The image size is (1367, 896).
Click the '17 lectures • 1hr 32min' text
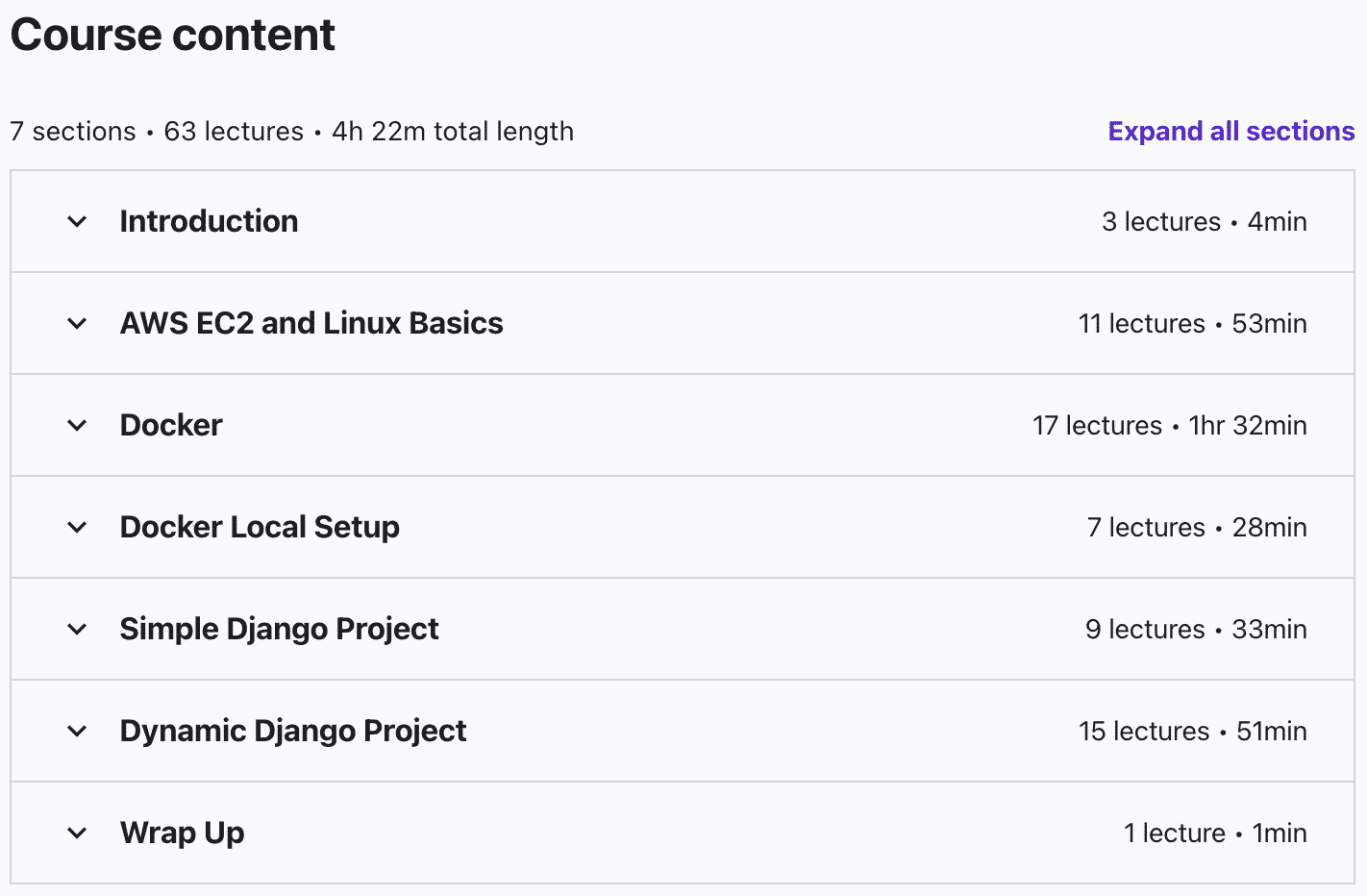(x=1169, y=425)
